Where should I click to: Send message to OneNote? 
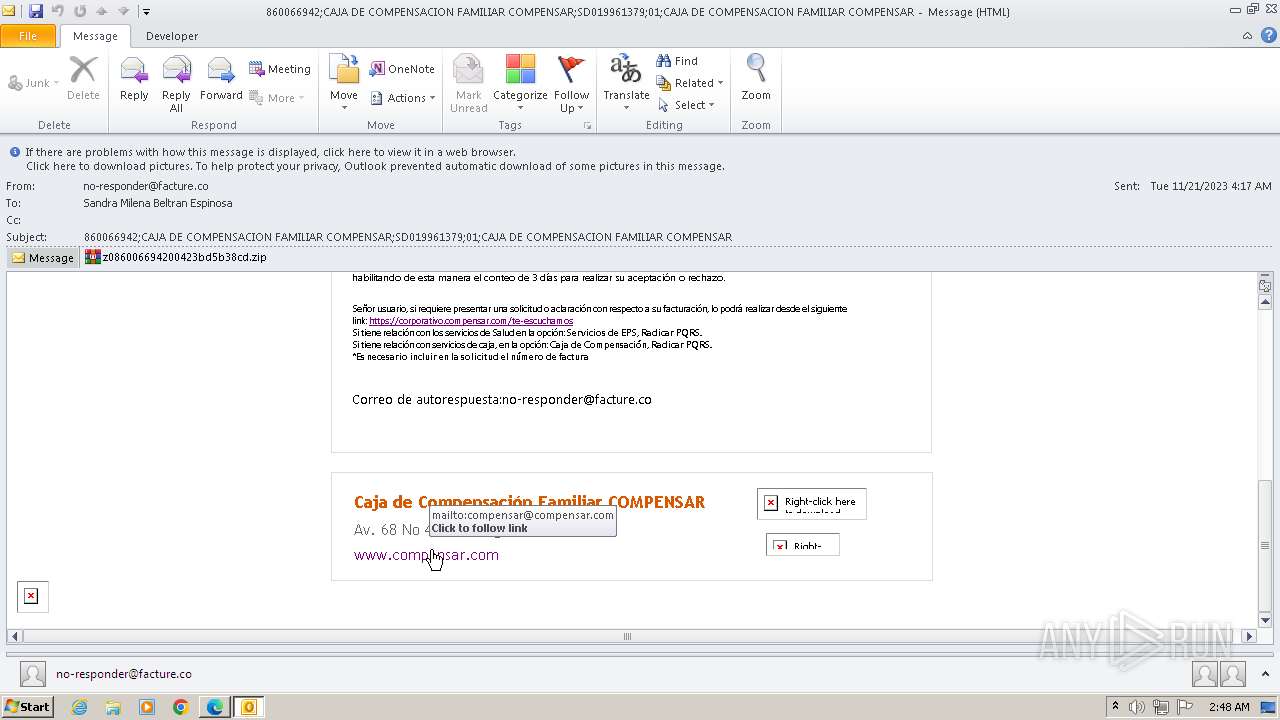(x=402, y=69)
